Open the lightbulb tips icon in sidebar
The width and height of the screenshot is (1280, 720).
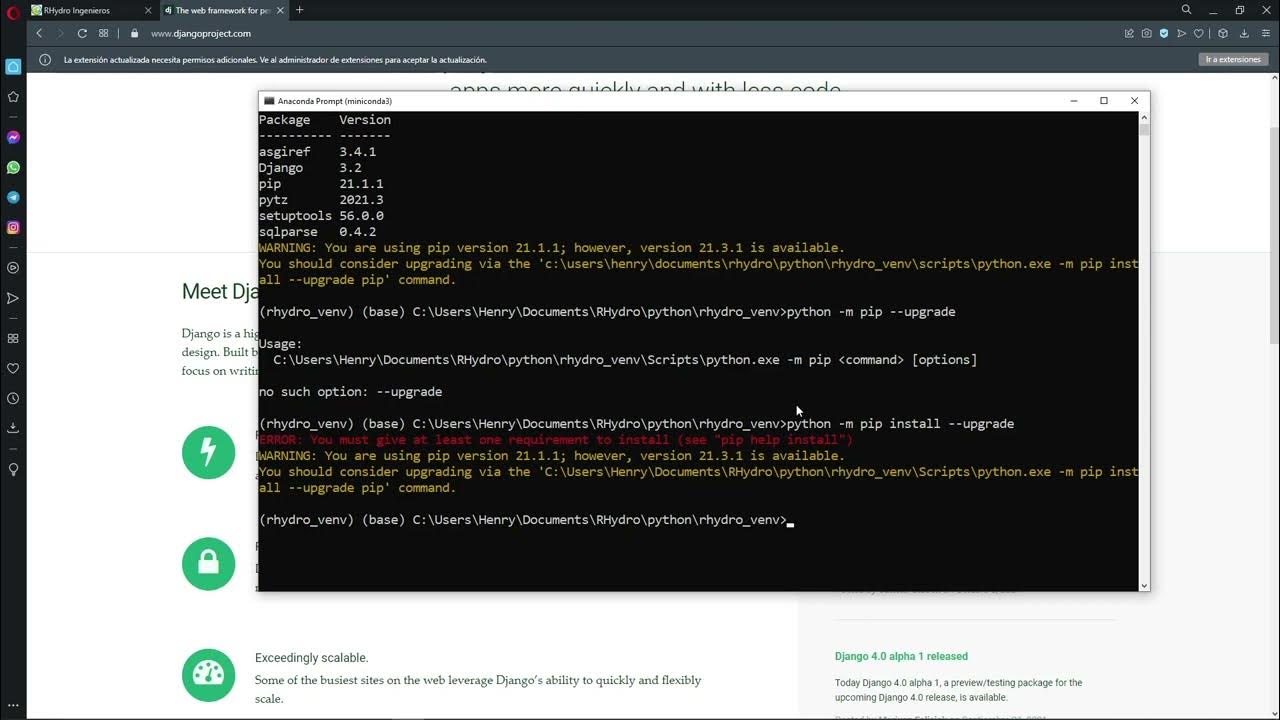pos(13,469)
